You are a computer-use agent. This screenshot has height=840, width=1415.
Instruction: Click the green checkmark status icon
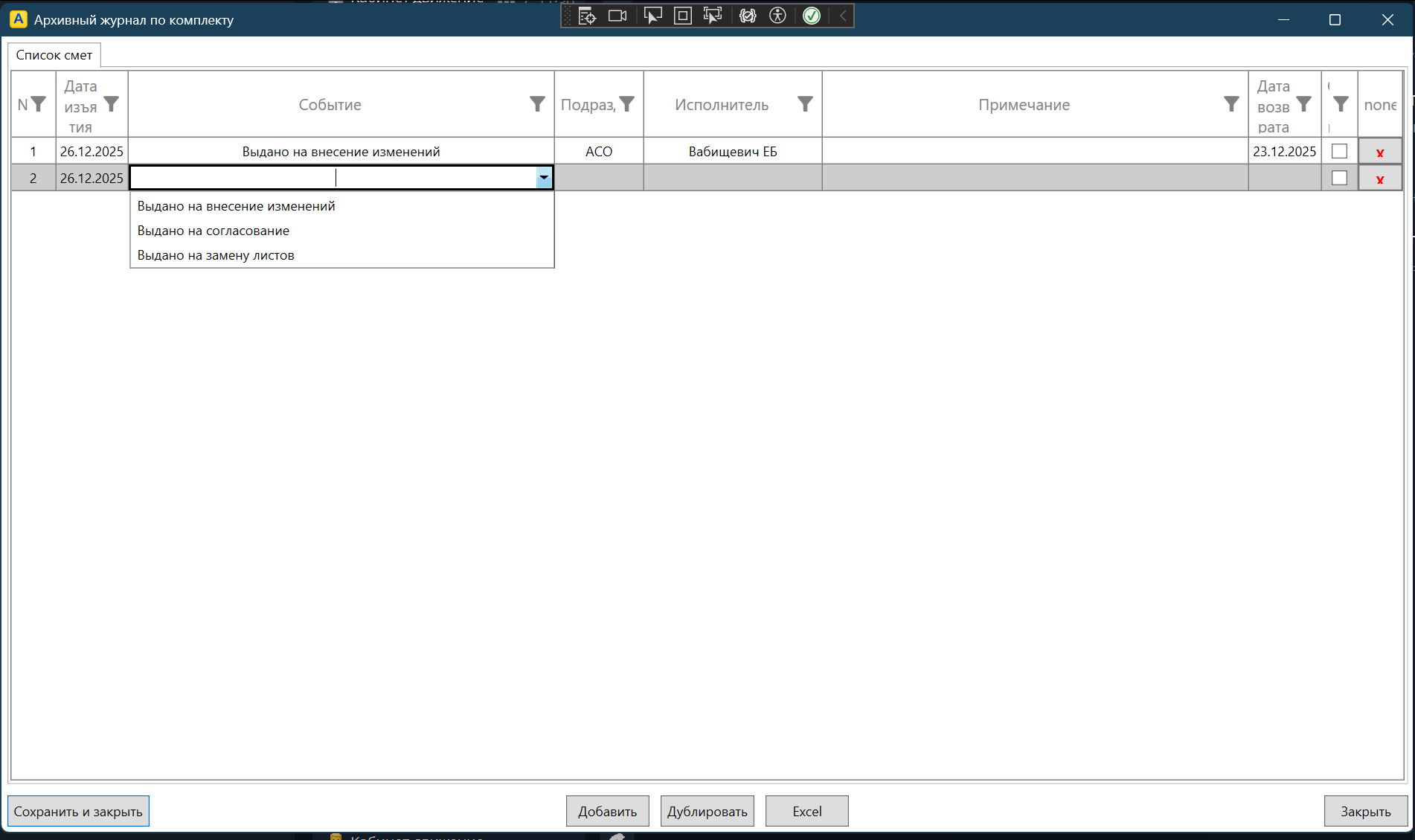click(812, 16)
